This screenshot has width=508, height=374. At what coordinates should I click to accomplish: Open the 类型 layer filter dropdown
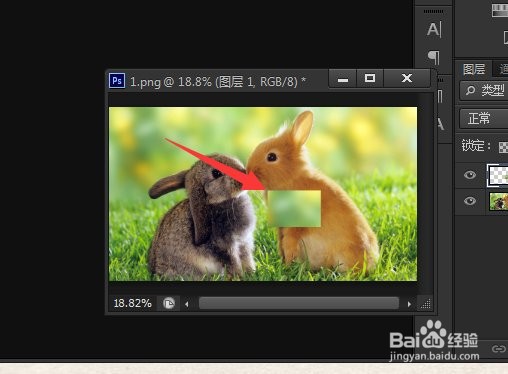pos(484,90)
